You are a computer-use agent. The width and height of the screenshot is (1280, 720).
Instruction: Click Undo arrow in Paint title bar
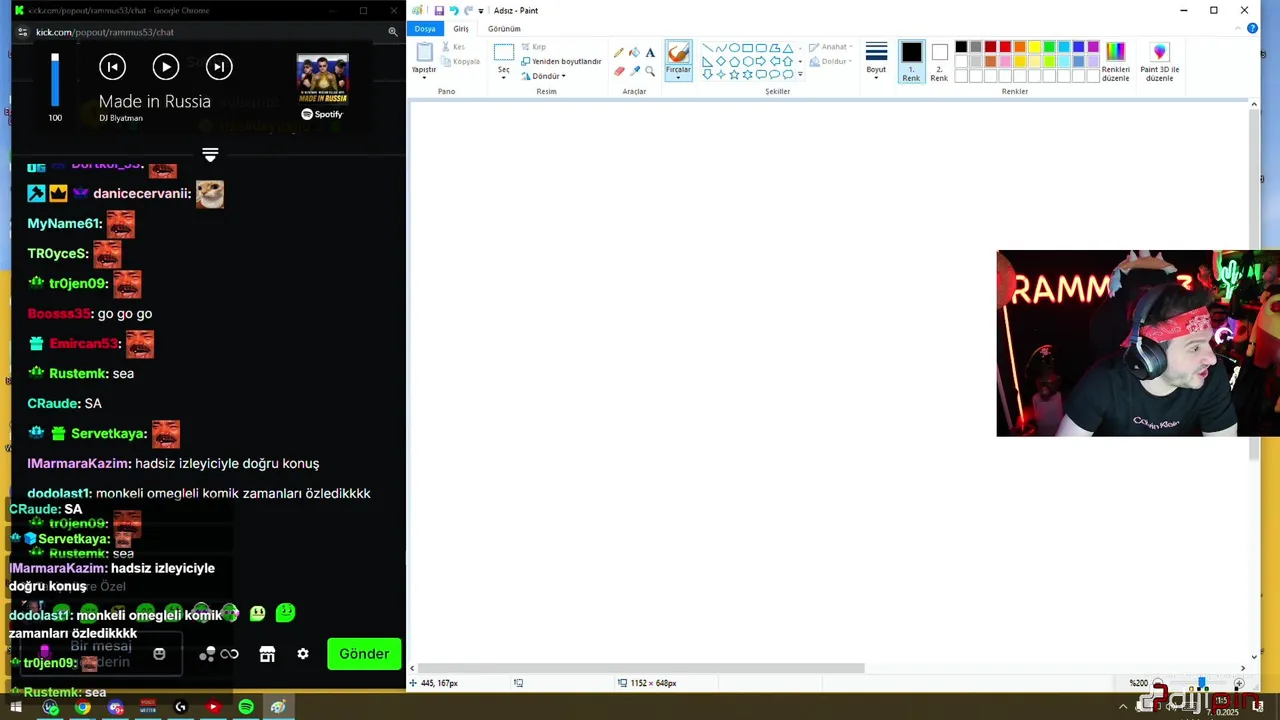453,10
